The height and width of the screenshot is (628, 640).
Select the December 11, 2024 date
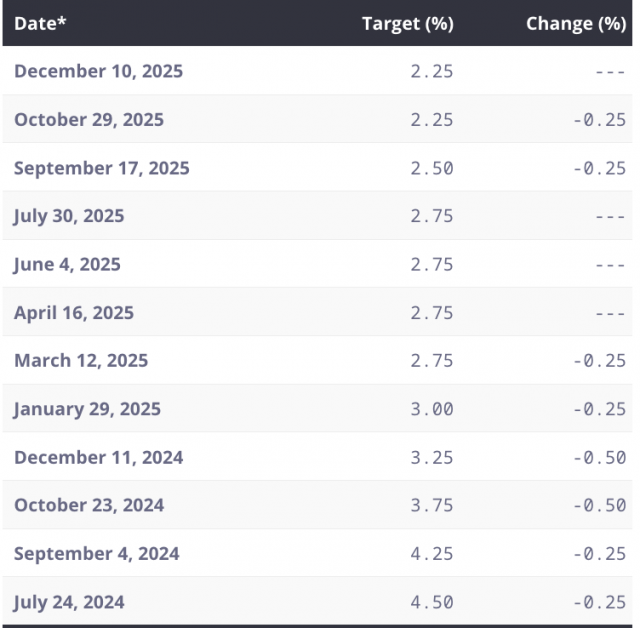click(98, 457)
